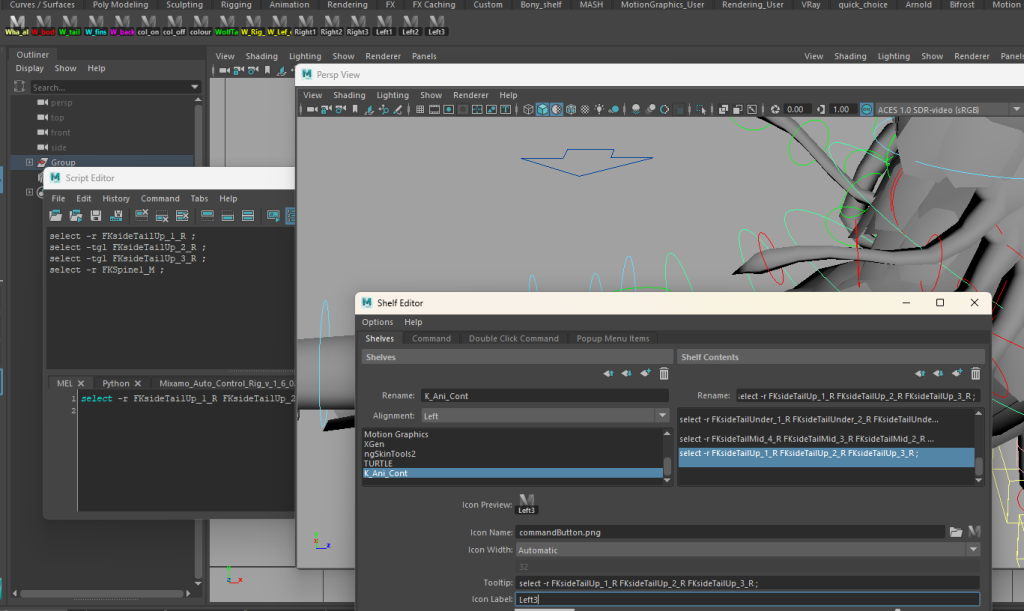Screen dimensions: 1024x611
Task: Click the Tooltip input field
Action: 747,583
